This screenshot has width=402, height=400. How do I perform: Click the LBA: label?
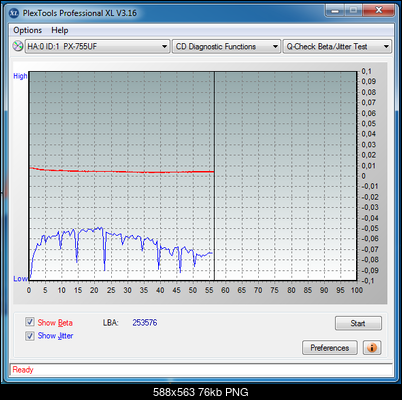point(111,323)
